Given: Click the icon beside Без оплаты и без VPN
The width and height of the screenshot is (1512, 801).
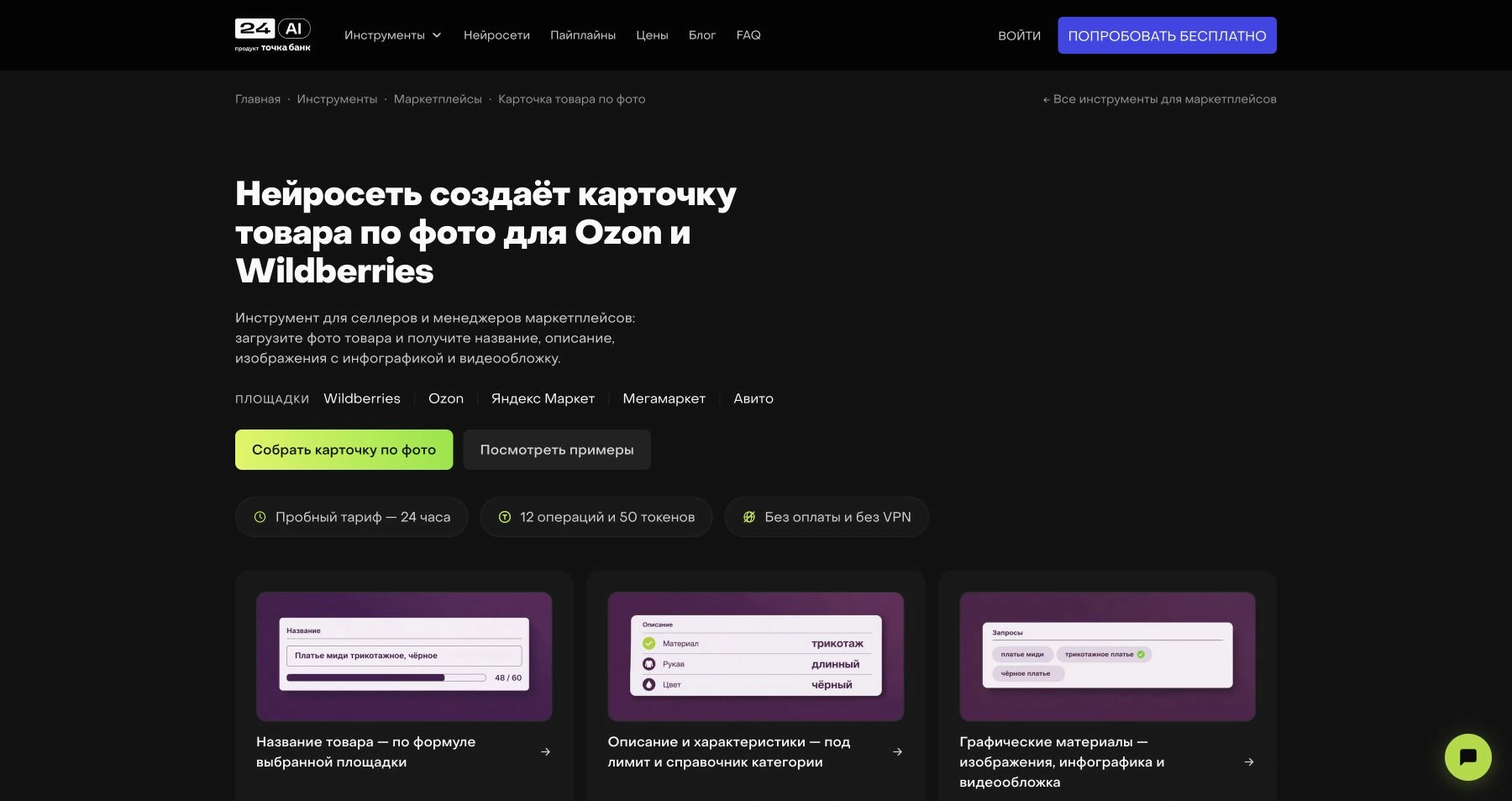Looking at the screenshot, I should [x=749, y=517].
